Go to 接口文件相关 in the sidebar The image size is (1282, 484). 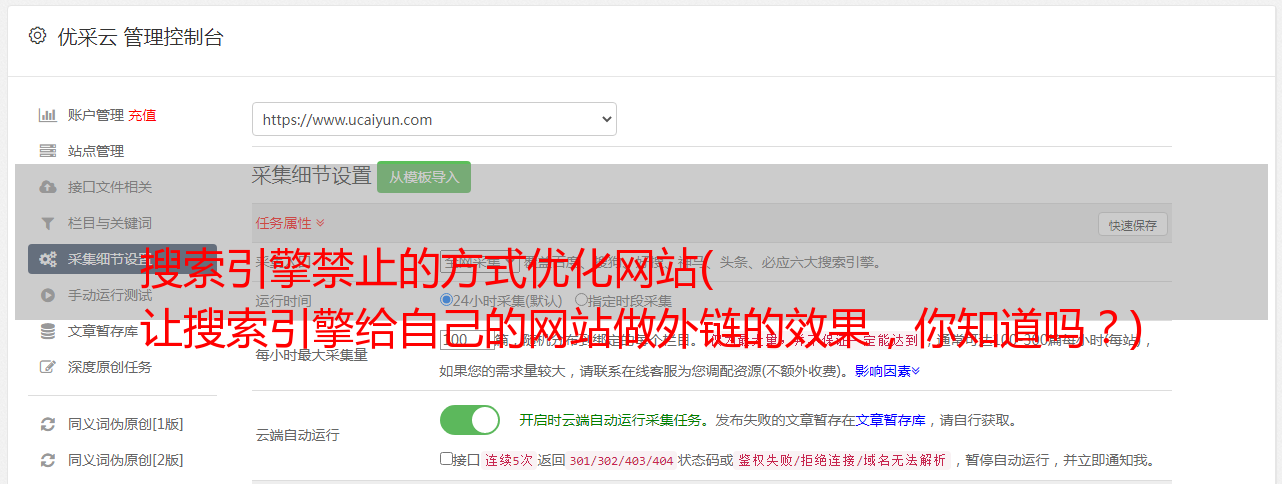tap(110, 187)
